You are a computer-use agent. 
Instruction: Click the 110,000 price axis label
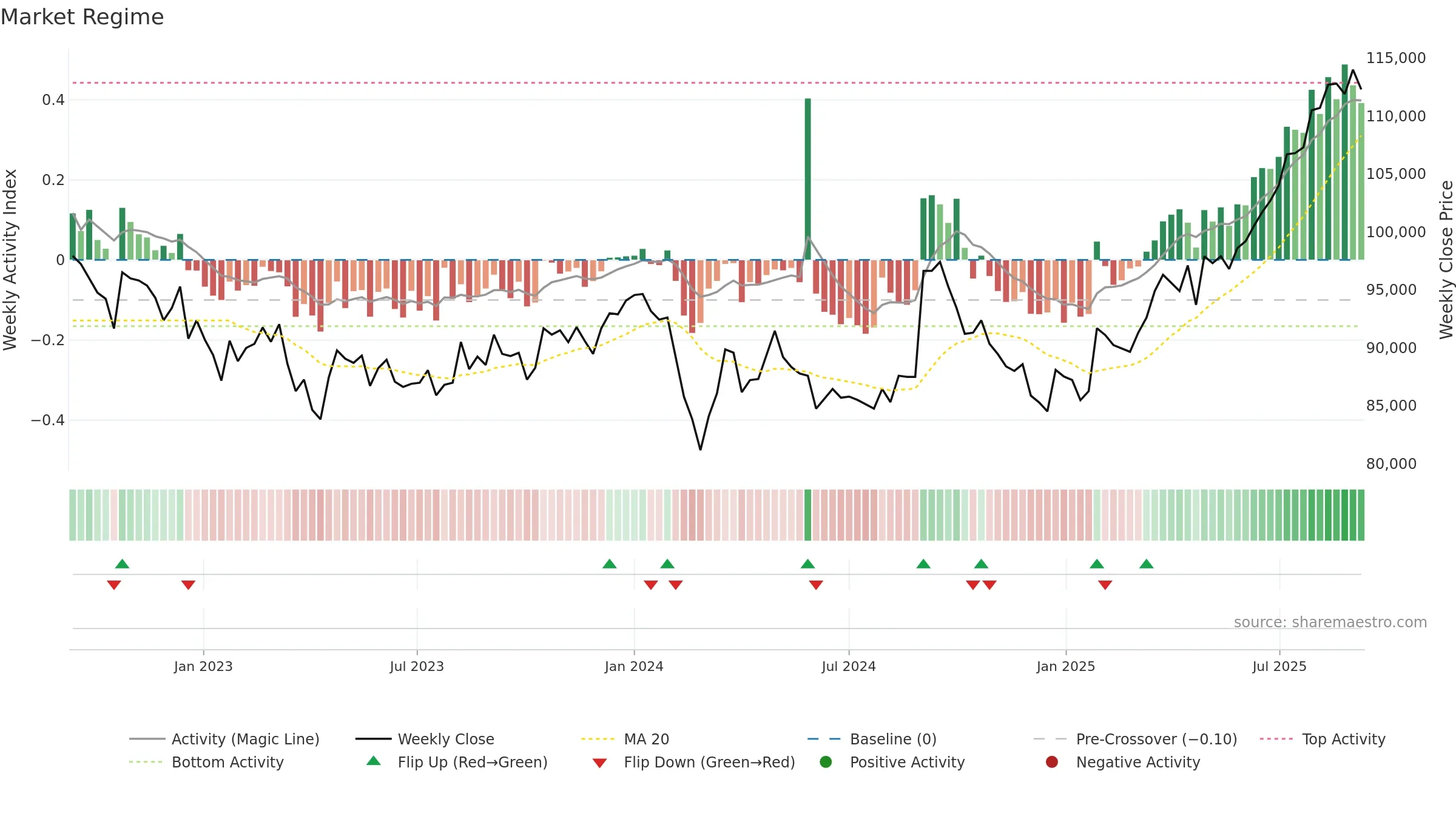click(x=1396, y=116)
